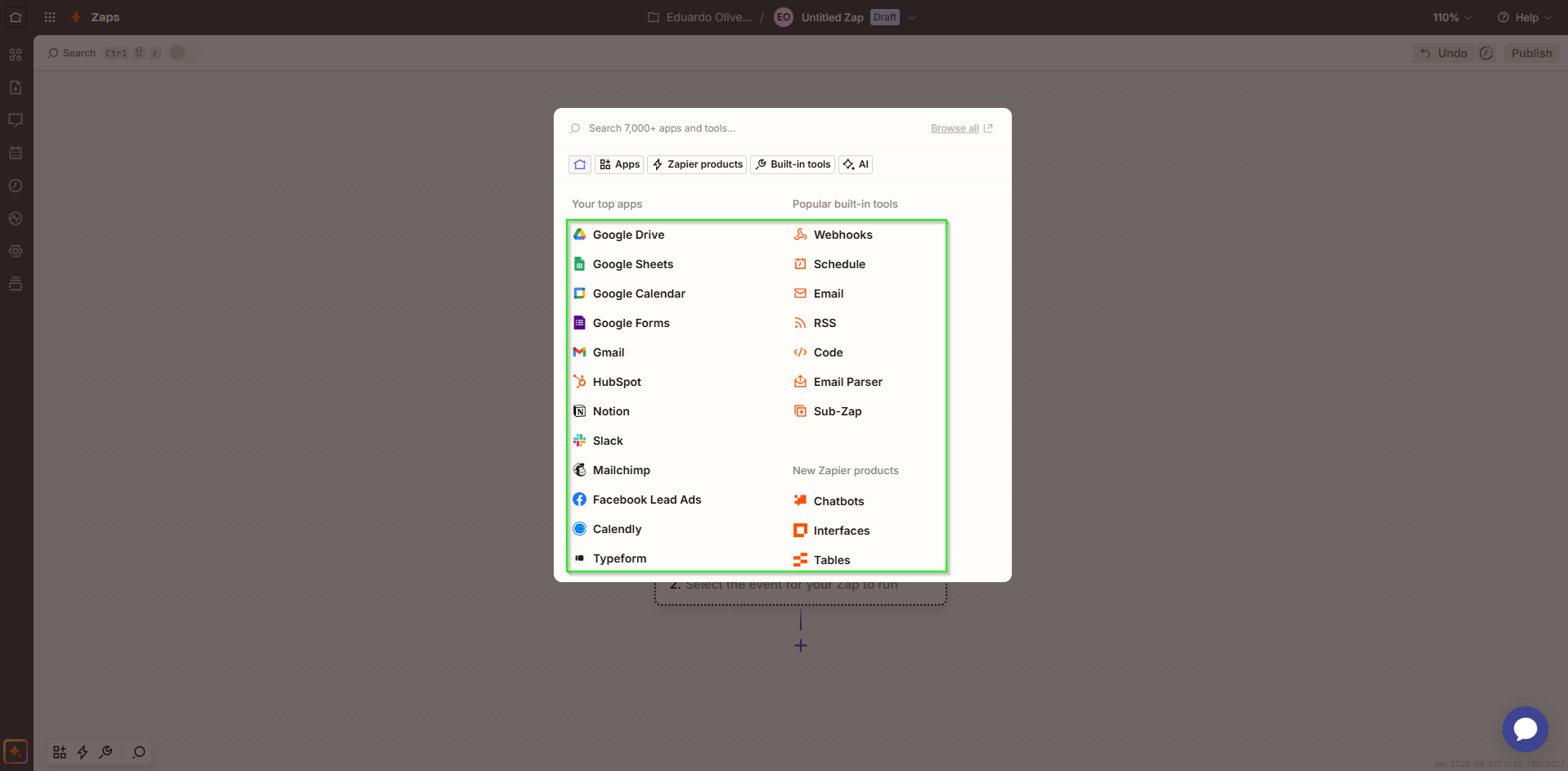Select the home filter in app picker

tap(580, 164)
